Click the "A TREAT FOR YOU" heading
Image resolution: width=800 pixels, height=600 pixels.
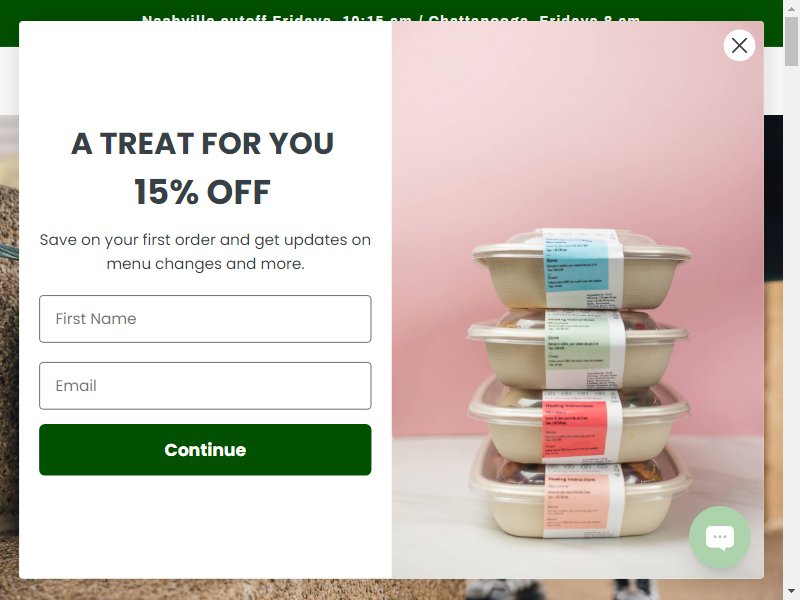[203, 143]
